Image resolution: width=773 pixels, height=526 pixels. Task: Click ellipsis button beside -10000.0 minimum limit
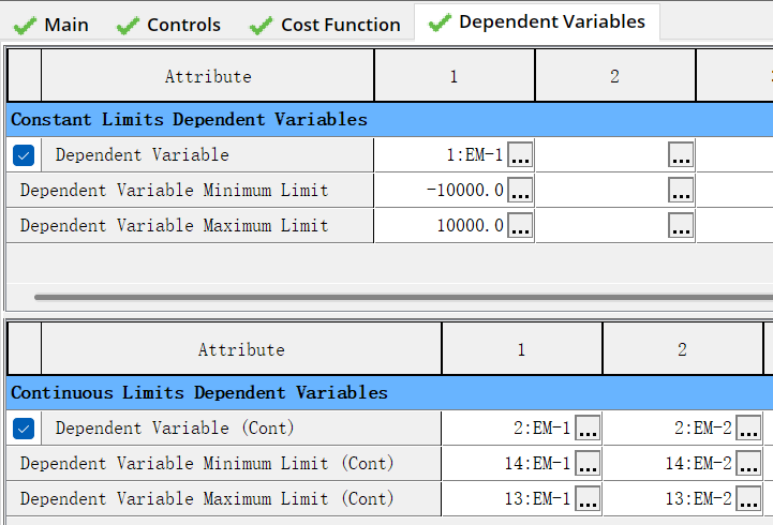pyautogui.click(x=520, y=190)
